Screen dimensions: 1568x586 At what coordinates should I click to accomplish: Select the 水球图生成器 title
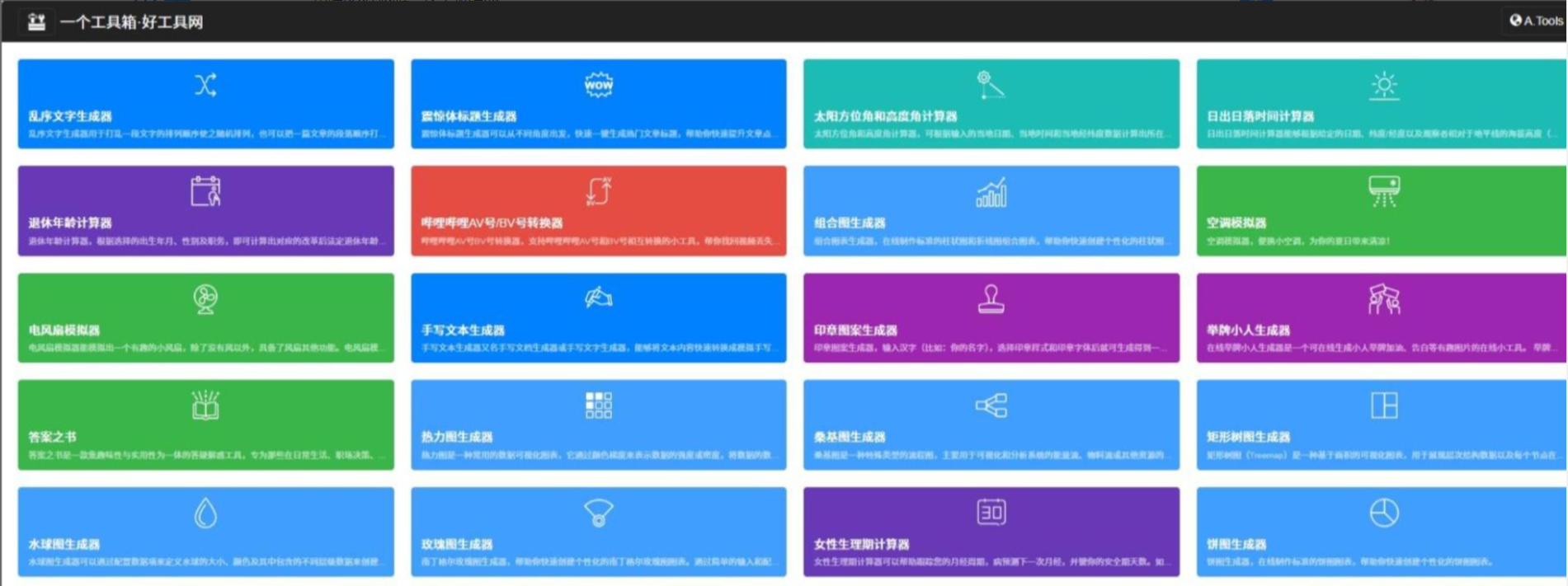64,544
